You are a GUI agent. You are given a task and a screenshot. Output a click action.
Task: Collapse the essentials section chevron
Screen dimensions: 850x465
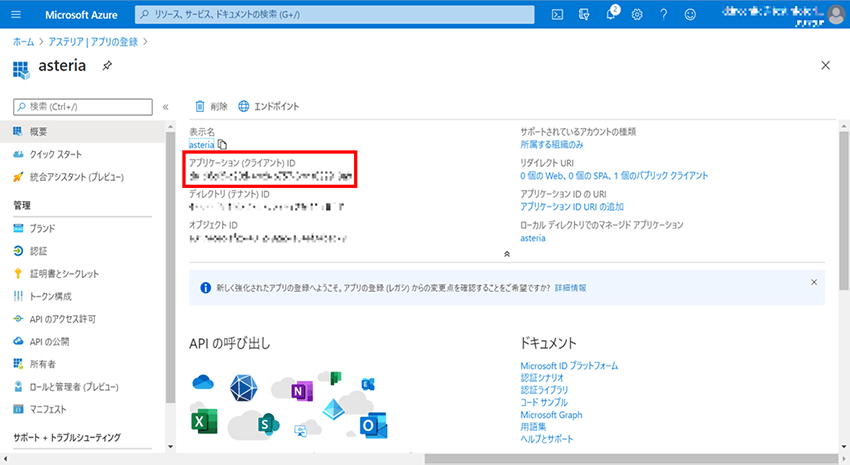[x=507, y=254]
